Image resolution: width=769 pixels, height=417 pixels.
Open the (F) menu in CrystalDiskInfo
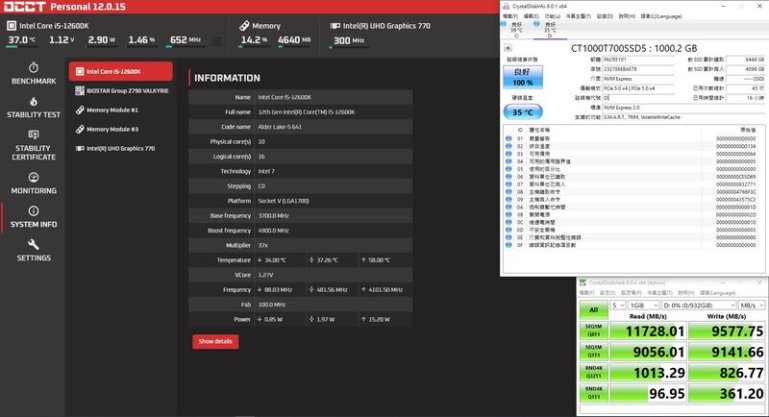(512, 16)
